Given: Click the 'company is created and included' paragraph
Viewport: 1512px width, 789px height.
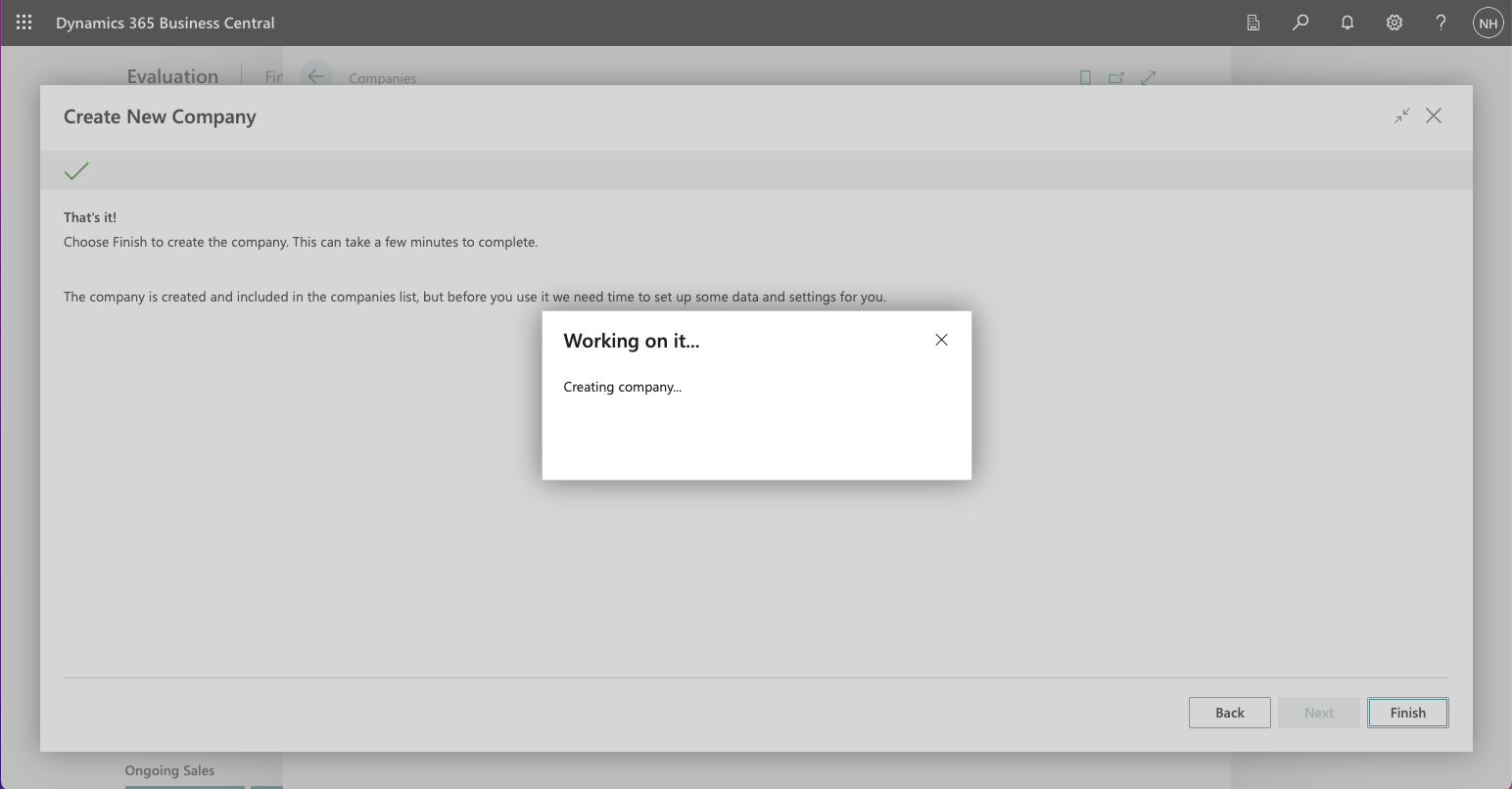Looking at the screenshot, I should click(x=475, y=297).
